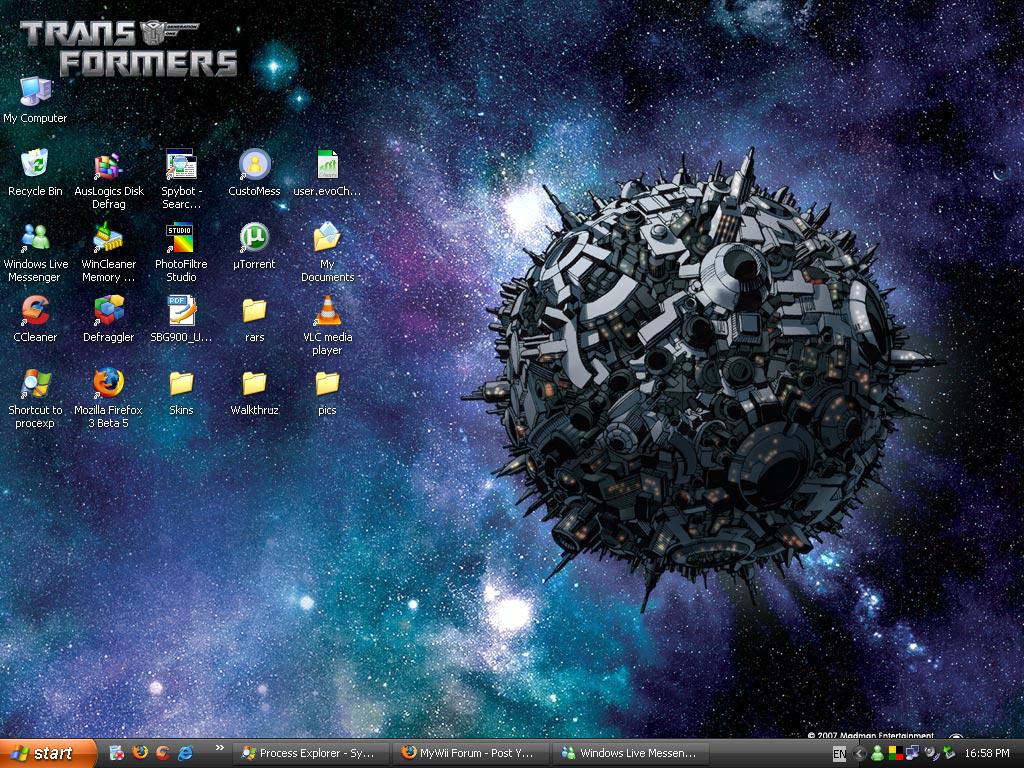
Task: Expand hidden system tray icons arrow
Action: 859,754
